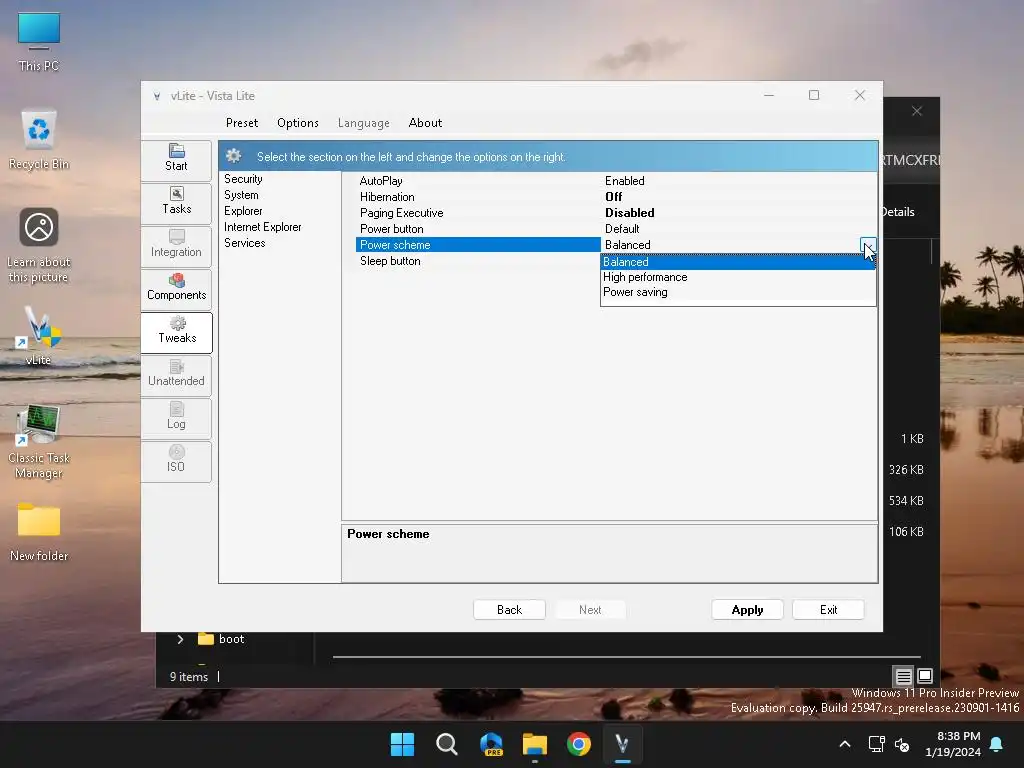The width and height of the screenshot is (1024, 768).
Task: Close the background Explorer window
Action: 917,111
